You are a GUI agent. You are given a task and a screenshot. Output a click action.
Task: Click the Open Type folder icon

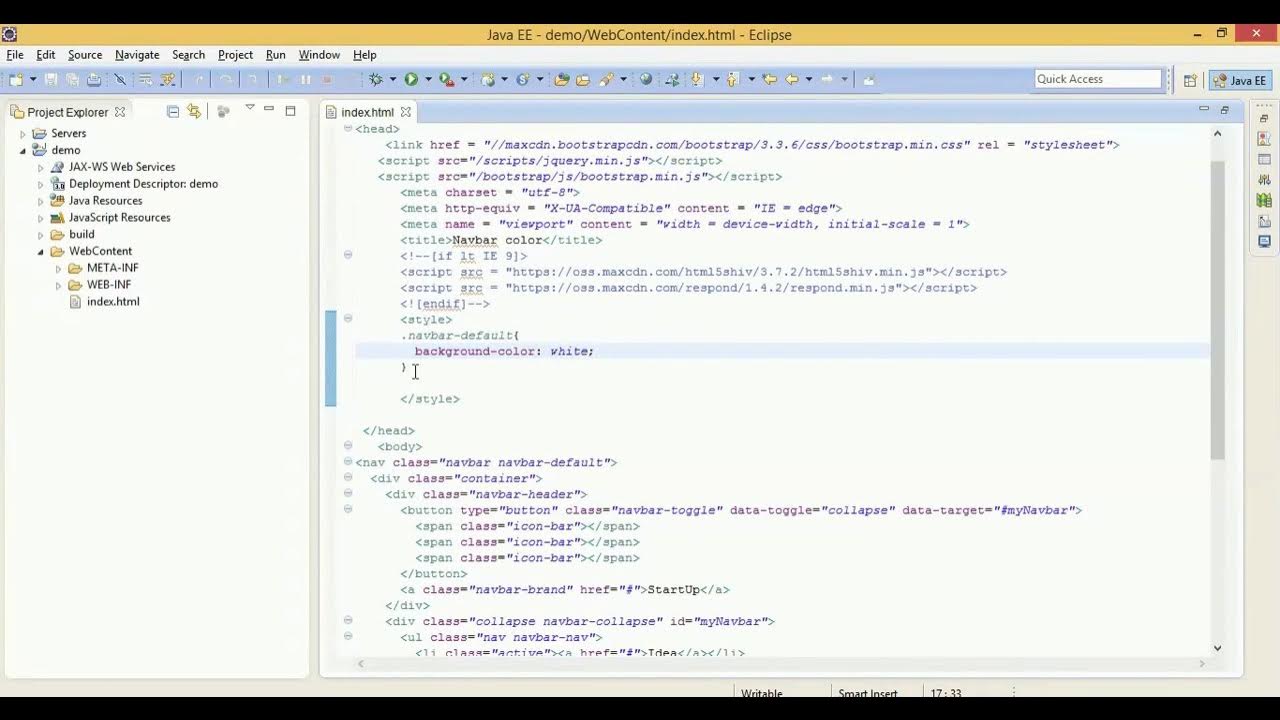pyautogui.click(x=561, y=79)
